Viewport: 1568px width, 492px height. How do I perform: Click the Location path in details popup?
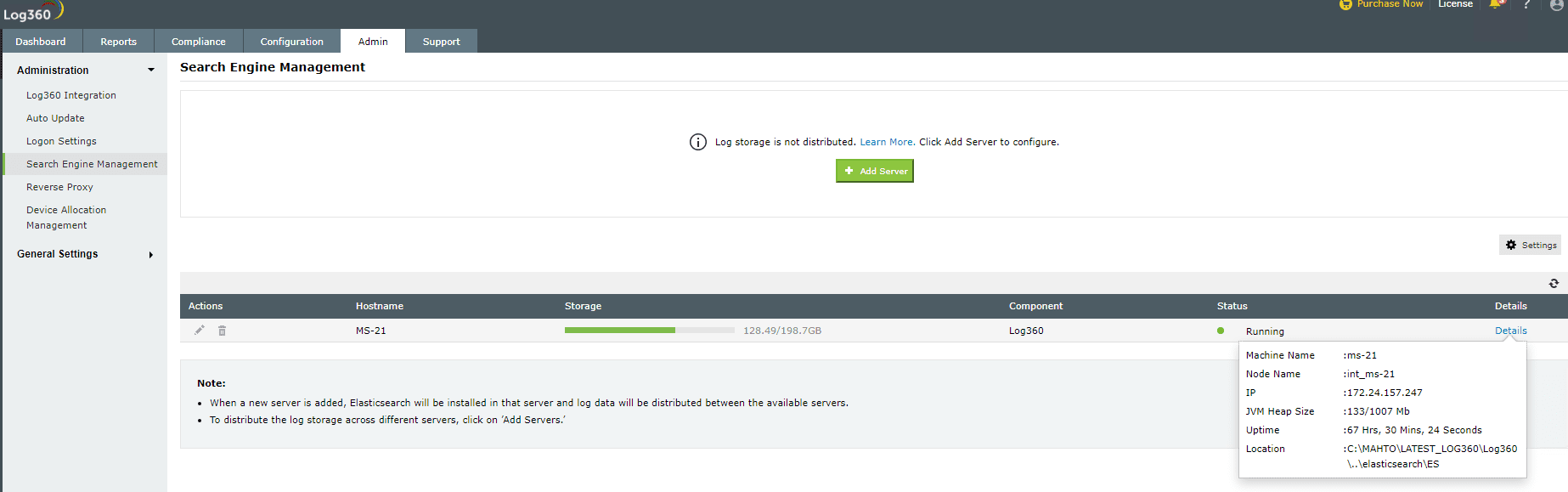click(x=1430, y=456)
